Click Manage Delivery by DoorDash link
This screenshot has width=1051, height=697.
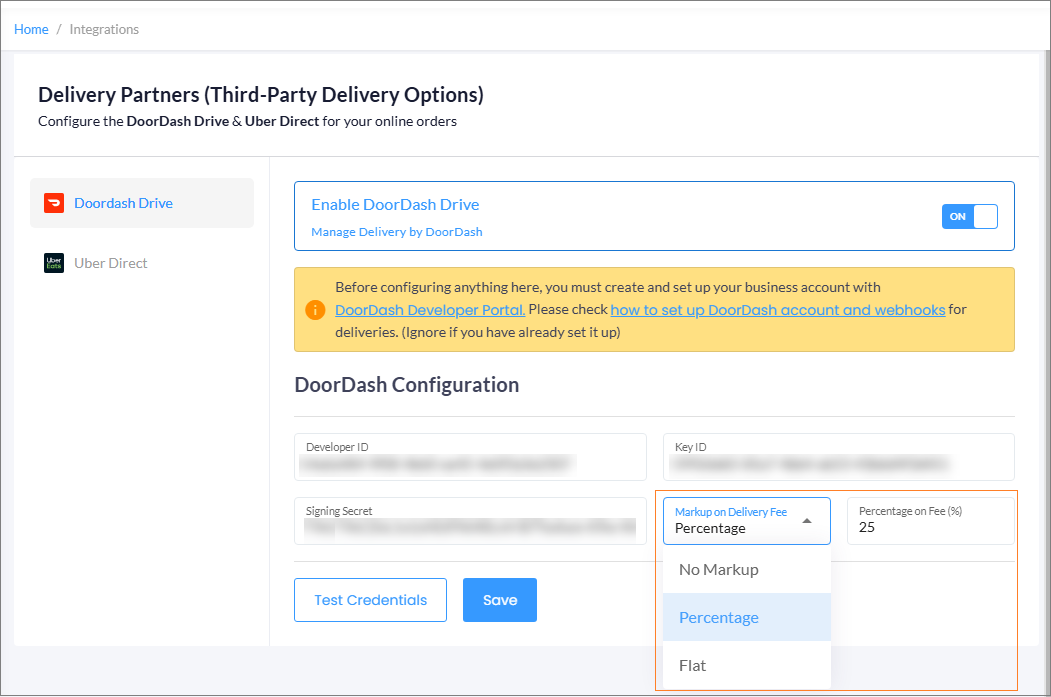point(397,232)
